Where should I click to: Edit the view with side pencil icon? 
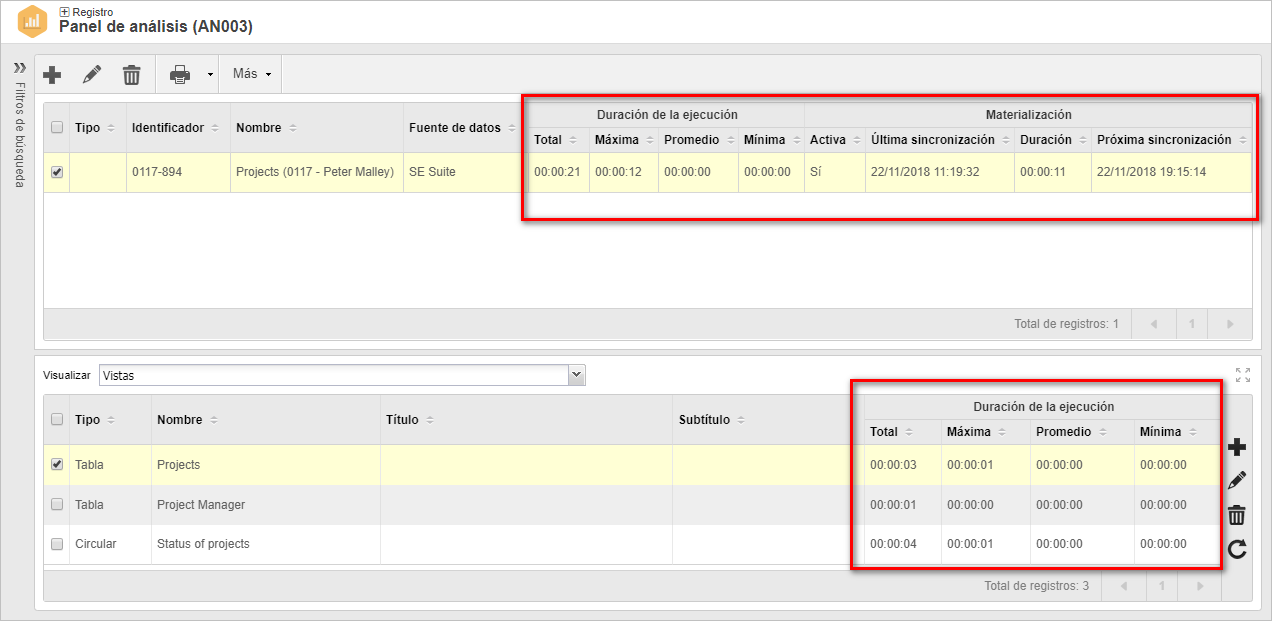click(x=1237, y=480)
